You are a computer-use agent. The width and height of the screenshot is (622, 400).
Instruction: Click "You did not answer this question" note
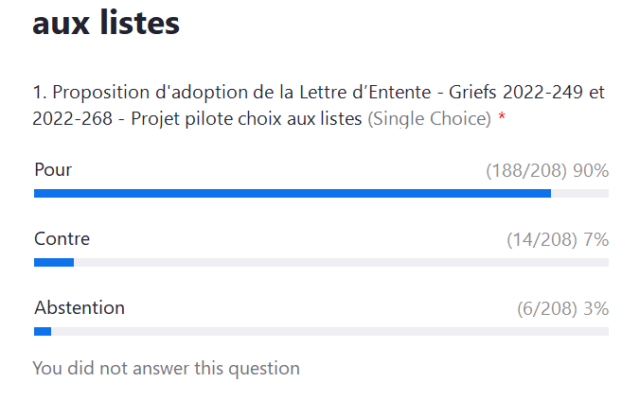coord(166,368)
